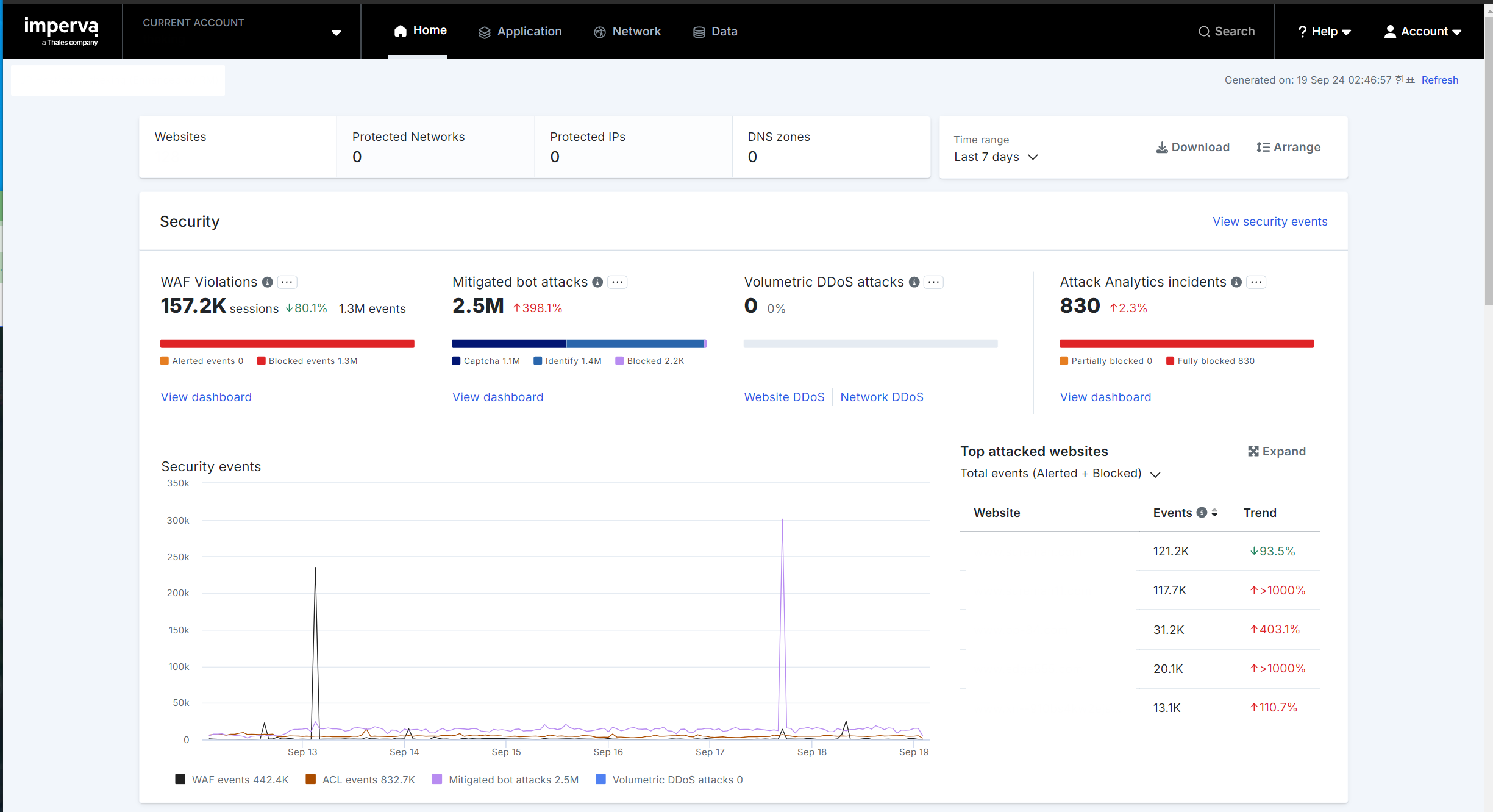Expand the Top attacked websites panel
The height and width of the screenshot is (812, 1493).
click(x=1277, y=451)
